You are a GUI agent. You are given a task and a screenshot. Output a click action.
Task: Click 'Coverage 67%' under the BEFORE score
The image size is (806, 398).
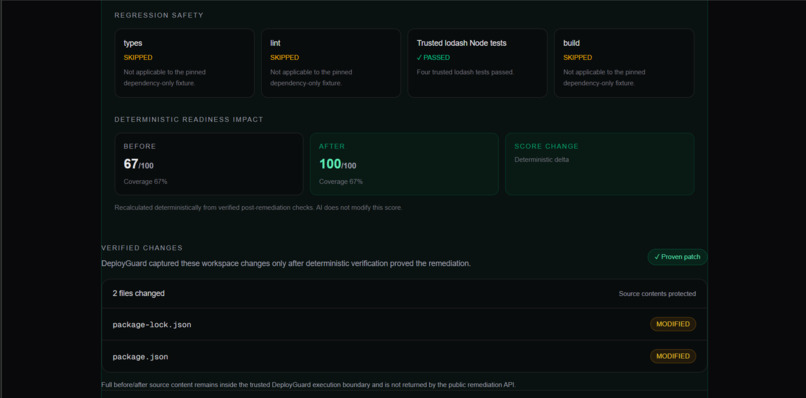(x=145, y=182)
